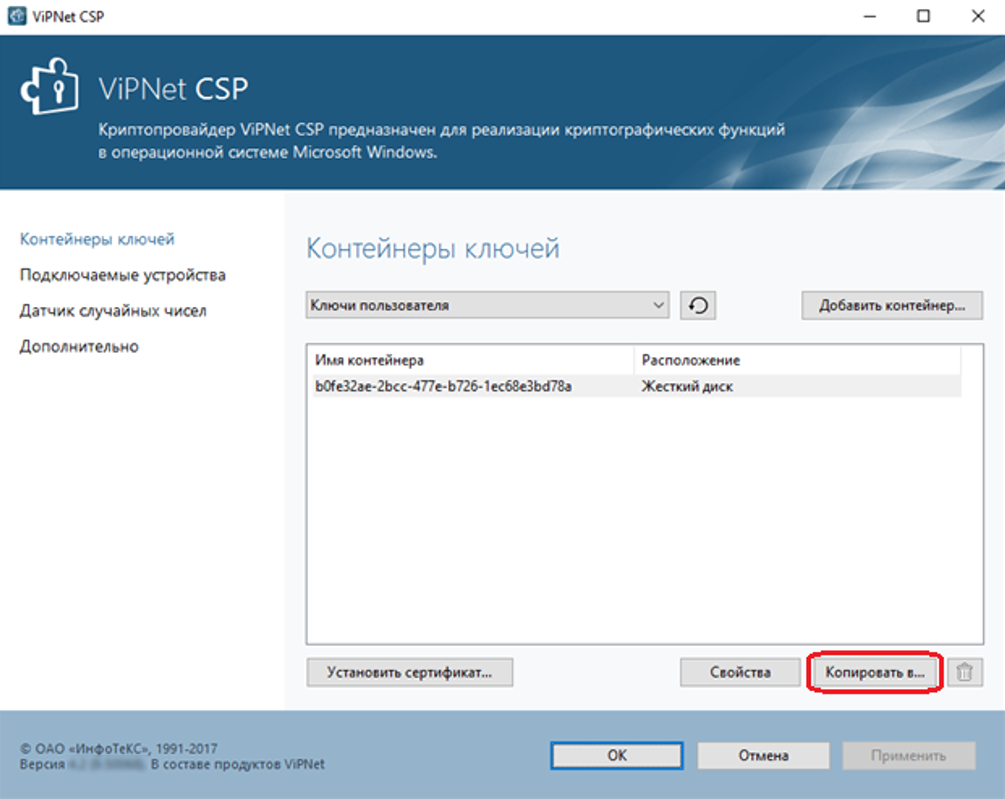1005x799 pixels.
Task: Confirm with the OK button
Action: 616,756
